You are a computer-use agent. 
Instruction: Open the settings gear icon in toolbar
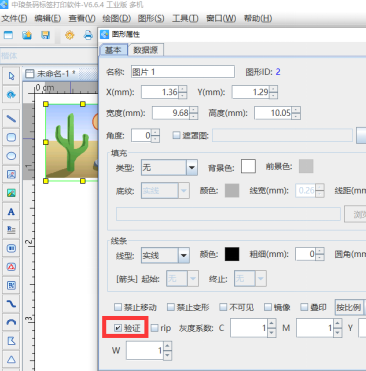tap(69, 35)
